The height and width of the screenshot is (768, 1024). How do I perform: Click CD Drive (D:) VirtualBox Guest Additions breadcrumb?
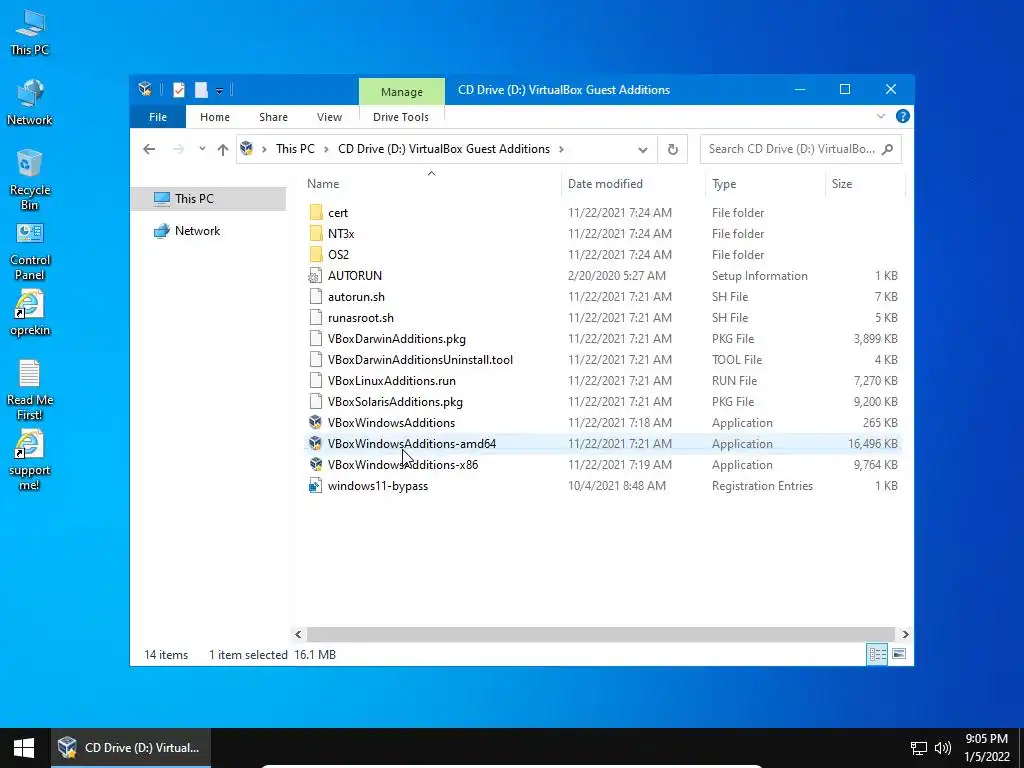pyautogui.click(x=444, y=149)
